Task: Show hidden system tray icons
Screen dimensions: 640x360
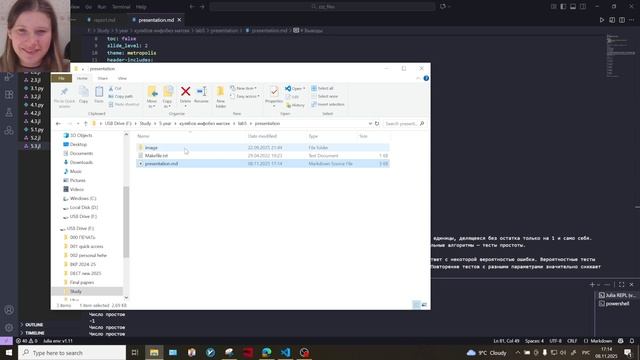Action: point(518,352)
